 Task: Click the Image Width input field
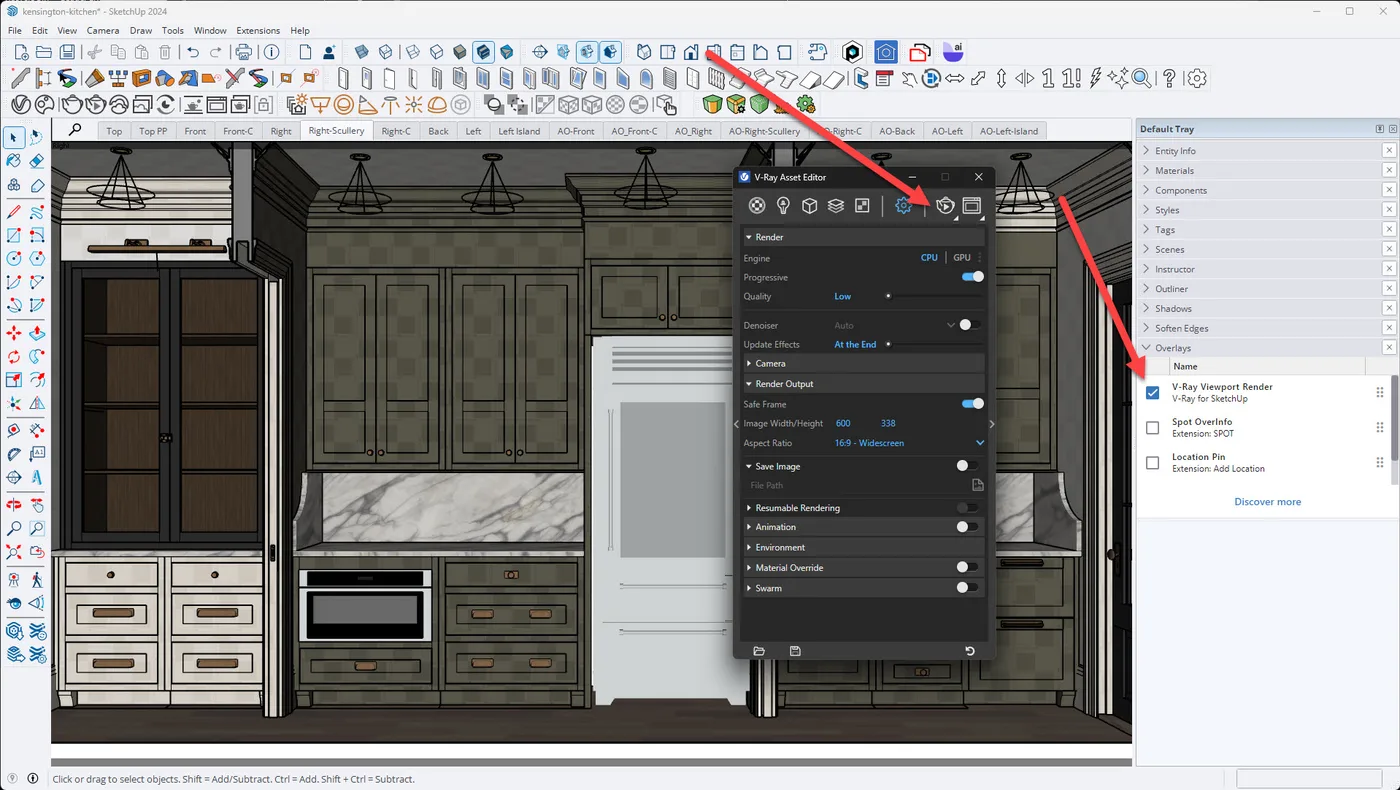(843, 423)
